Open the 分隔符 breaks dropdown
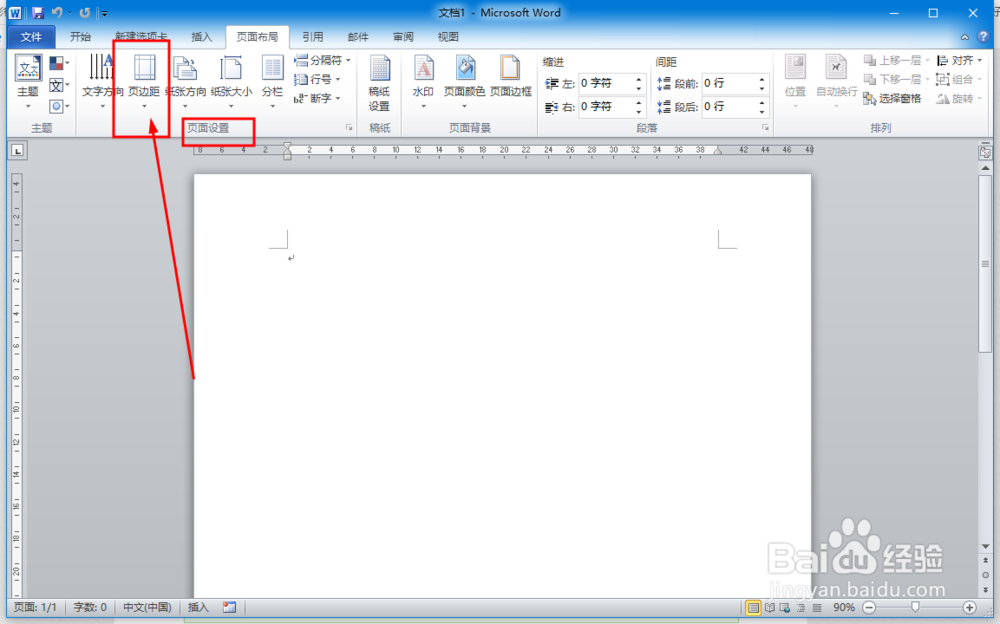Viewport: 1000px width, 624px height. coord(322,60)
